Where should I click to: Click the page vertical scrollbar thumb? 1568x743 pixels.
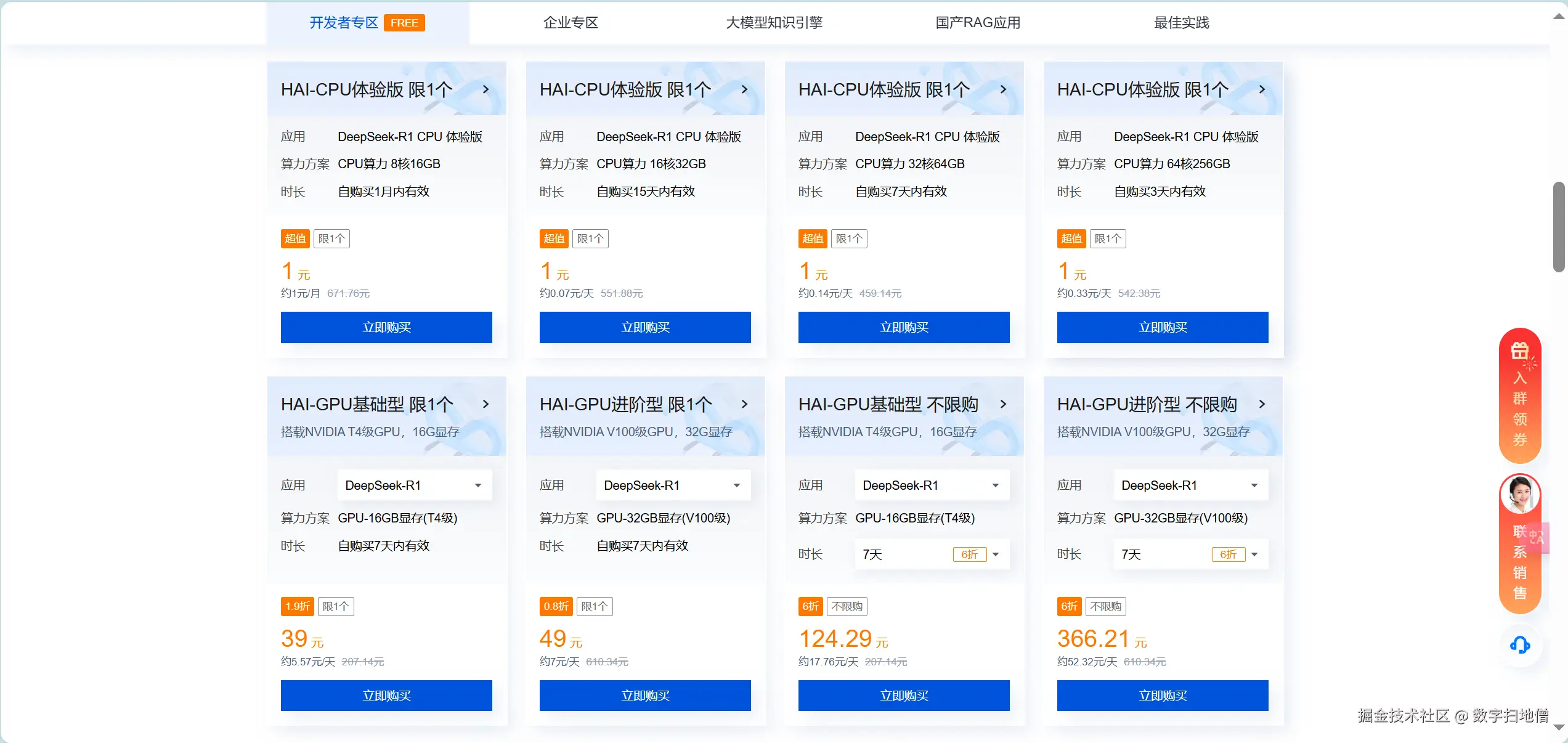tap(1559, 227)
